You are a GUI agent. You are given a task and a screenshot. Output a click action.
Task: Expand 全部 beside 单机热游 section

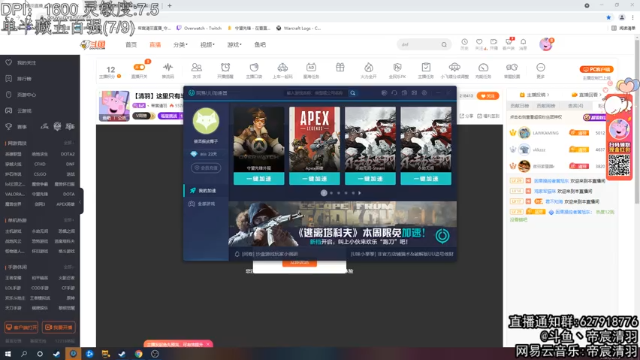(x=68, y=220)
